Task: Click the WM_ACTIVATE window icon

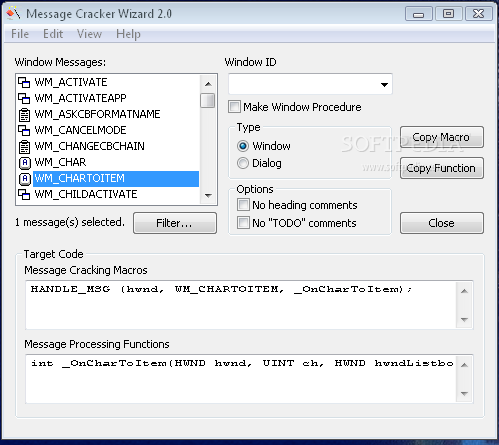Action: (x=24, y=82)
